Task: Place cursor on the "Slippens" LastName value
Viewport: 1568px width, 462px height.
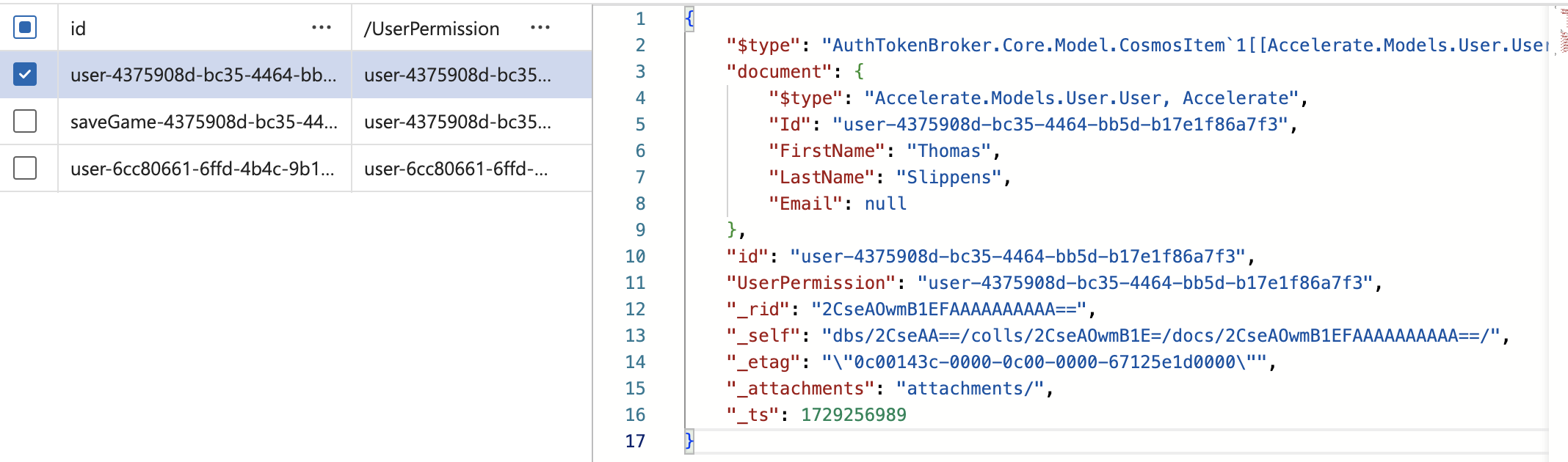Action: (949, 177)
